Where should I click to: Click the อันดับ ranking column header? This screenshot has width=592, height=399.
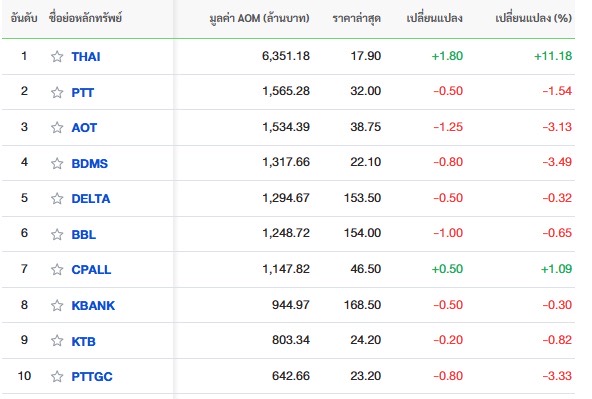tap(24, 18)
